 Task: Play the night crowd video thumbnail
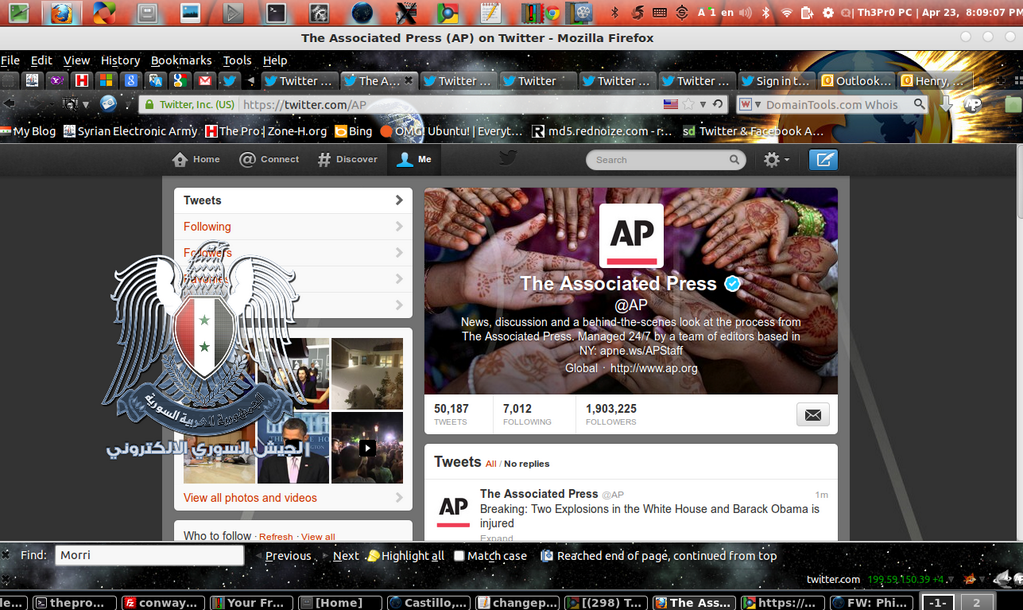[x=367, y=448]
